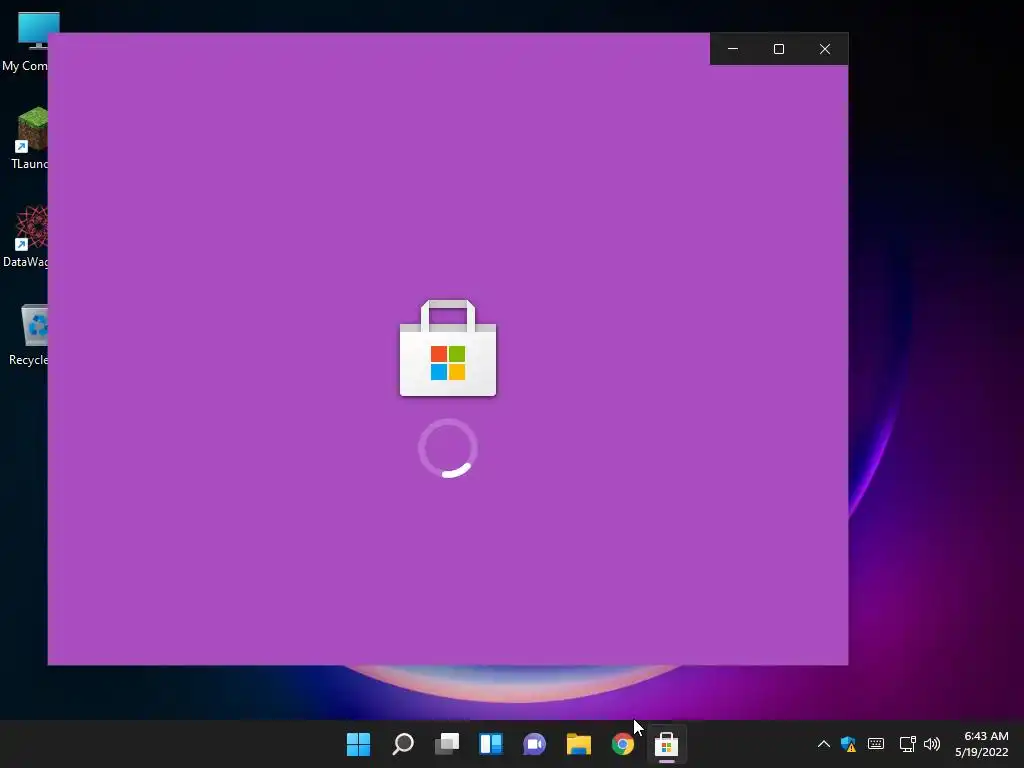Open File Explorer from taskbar
The height and width of the screenshot is (768, 1024).
579,744
